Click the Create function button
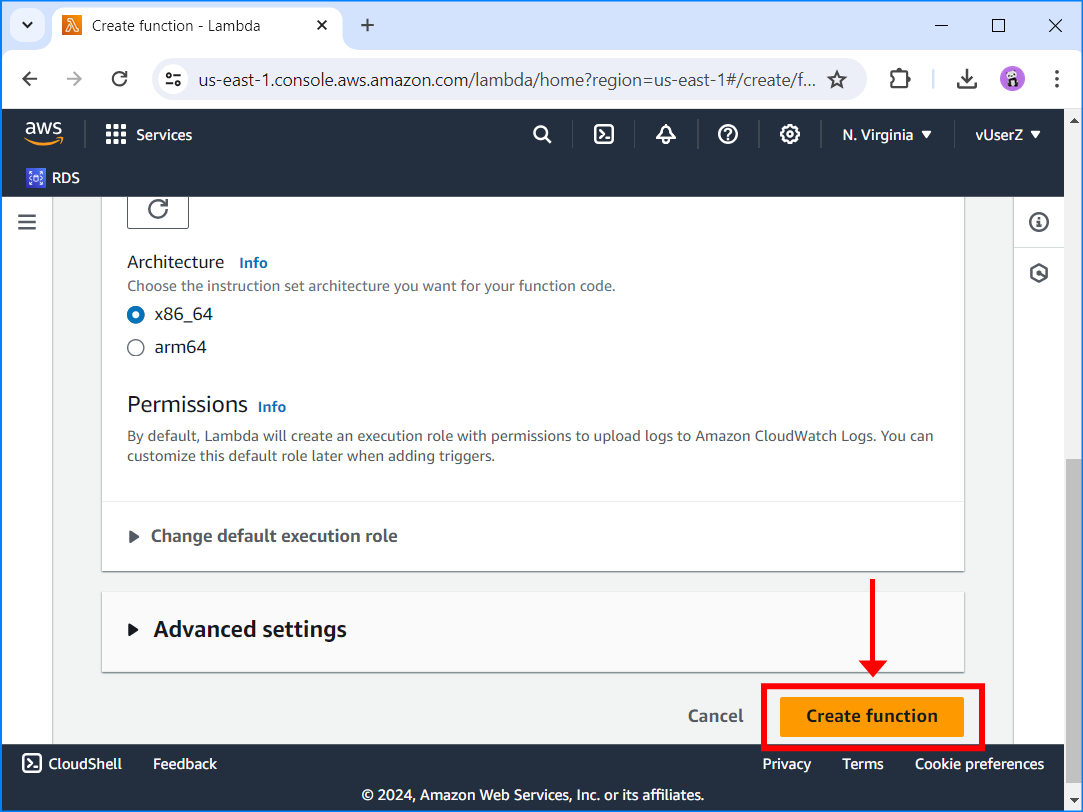The width and height of the screenshot is (1083, 812). (871, 716)
